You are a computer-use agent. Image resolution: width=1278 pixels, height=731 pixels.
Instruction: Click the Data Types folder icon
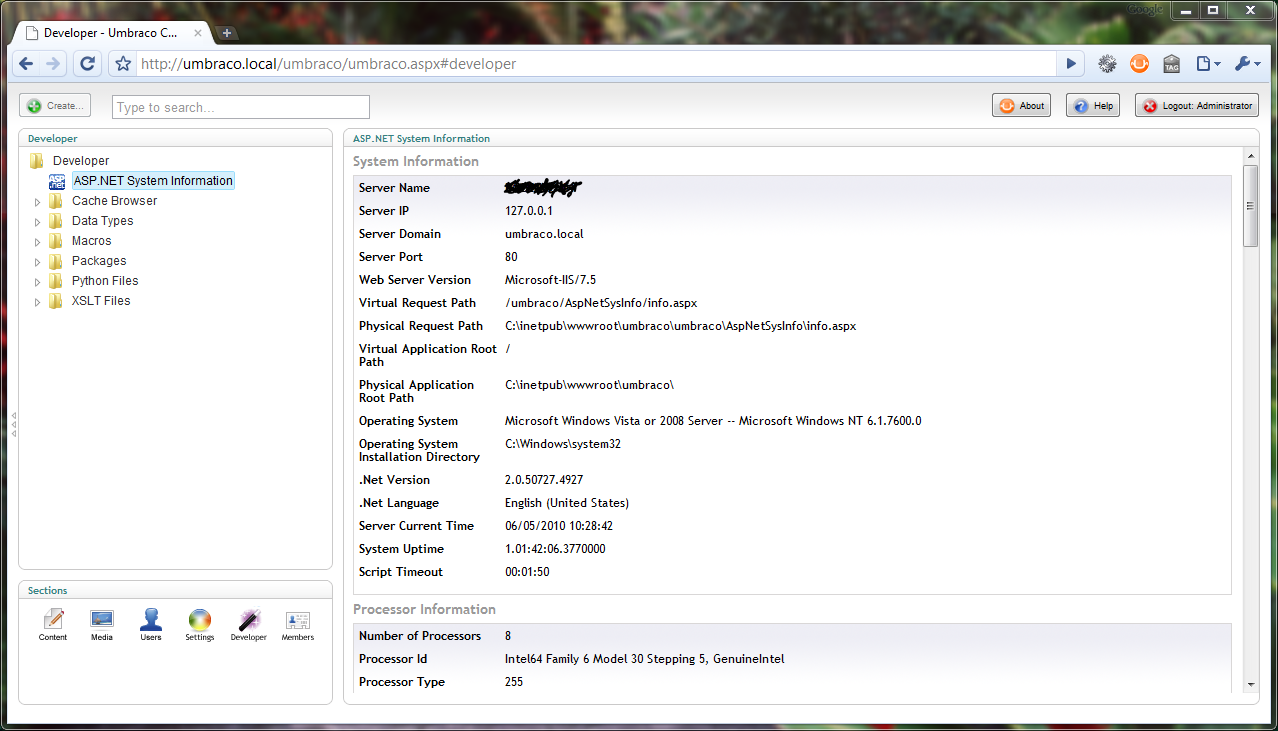[56, 221]
